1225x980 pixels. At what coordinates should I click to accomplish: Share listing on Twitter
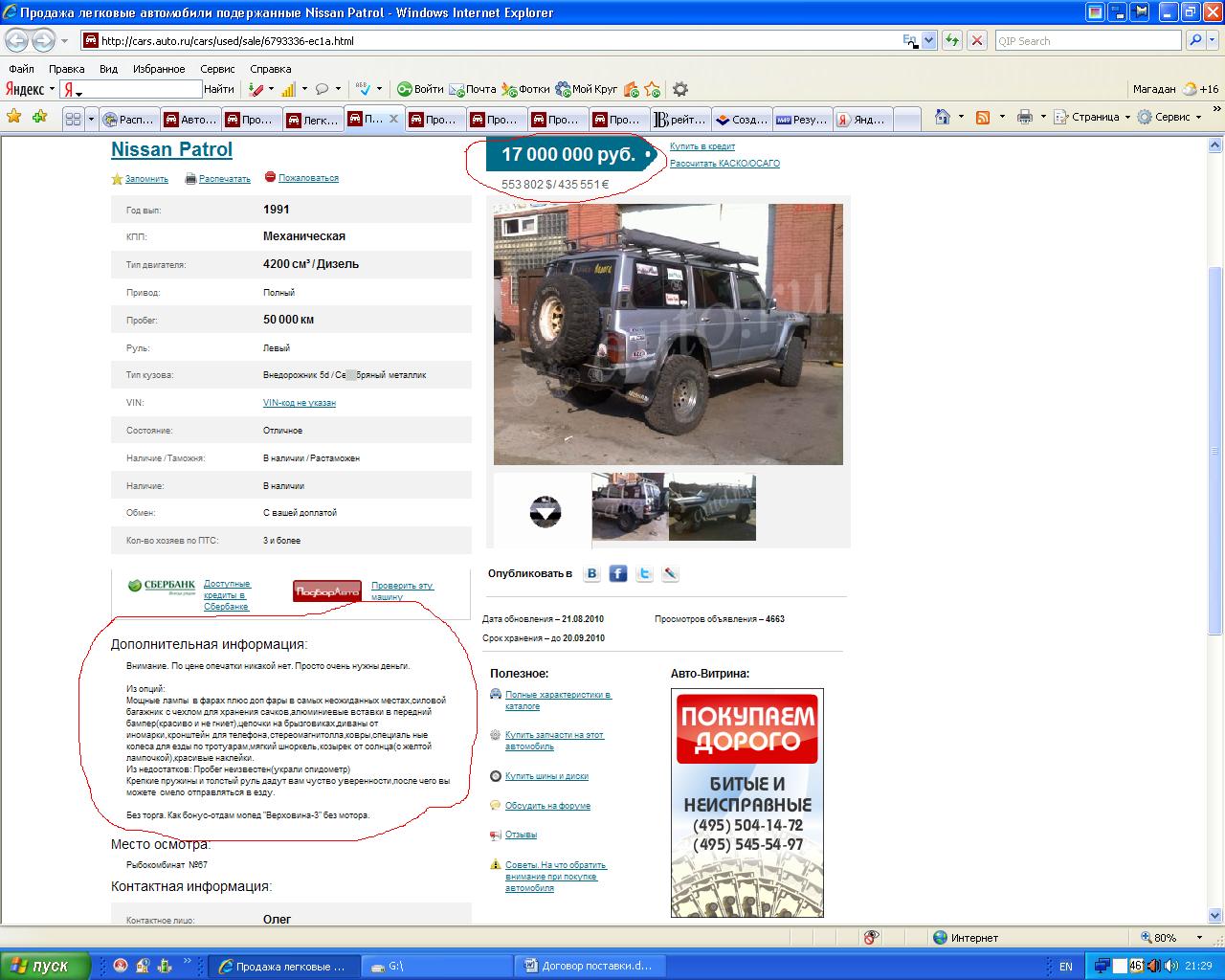click(644, 573)
